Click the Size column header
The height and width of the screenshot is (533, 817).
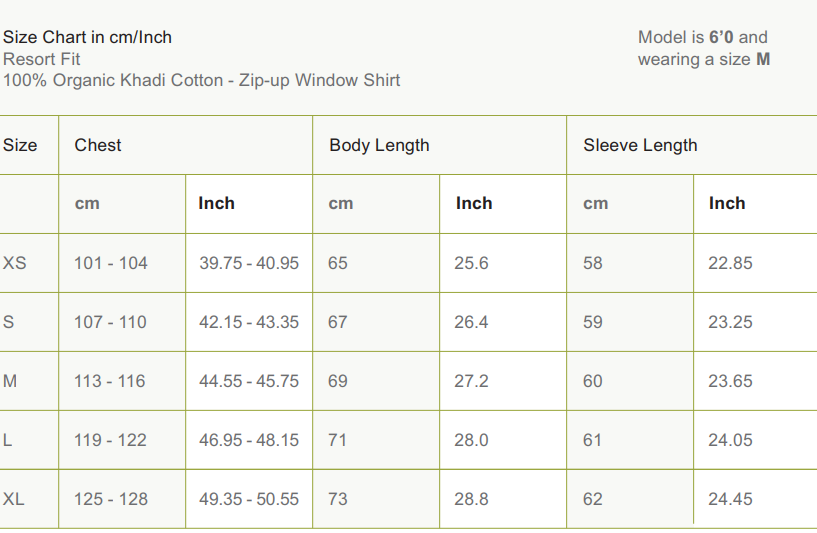tap(20, 145)
